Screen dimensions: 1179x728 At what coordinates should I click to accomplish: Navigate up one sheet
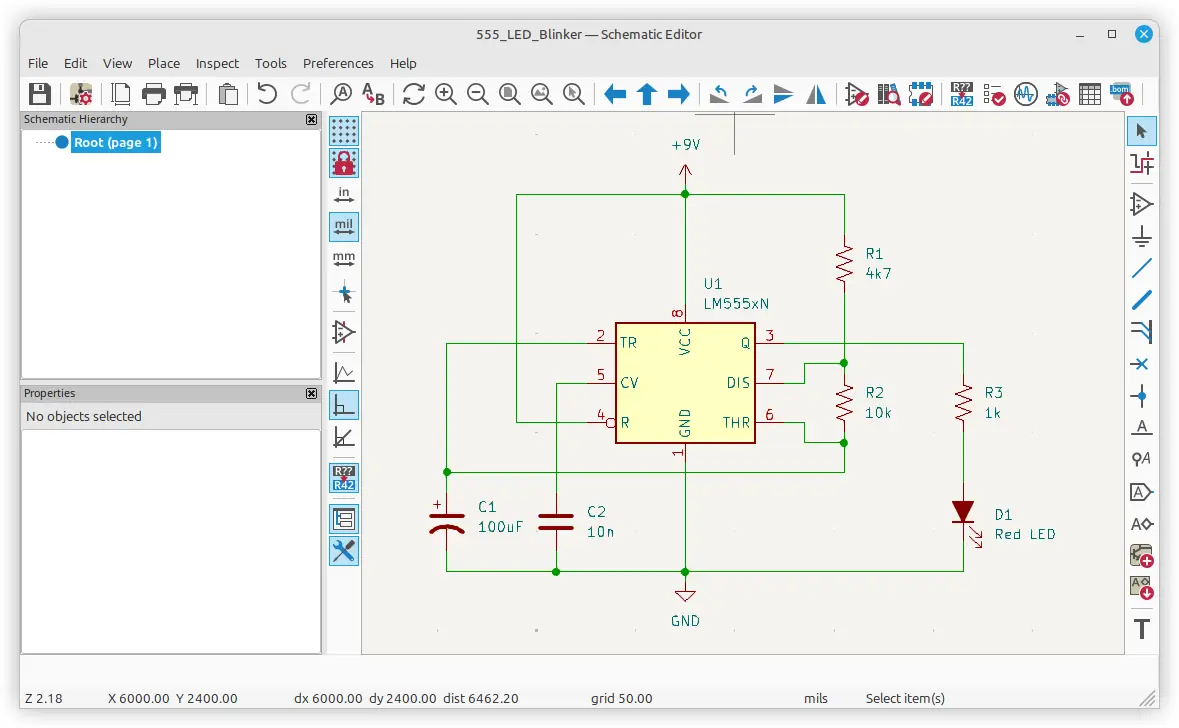pos(647,94)
